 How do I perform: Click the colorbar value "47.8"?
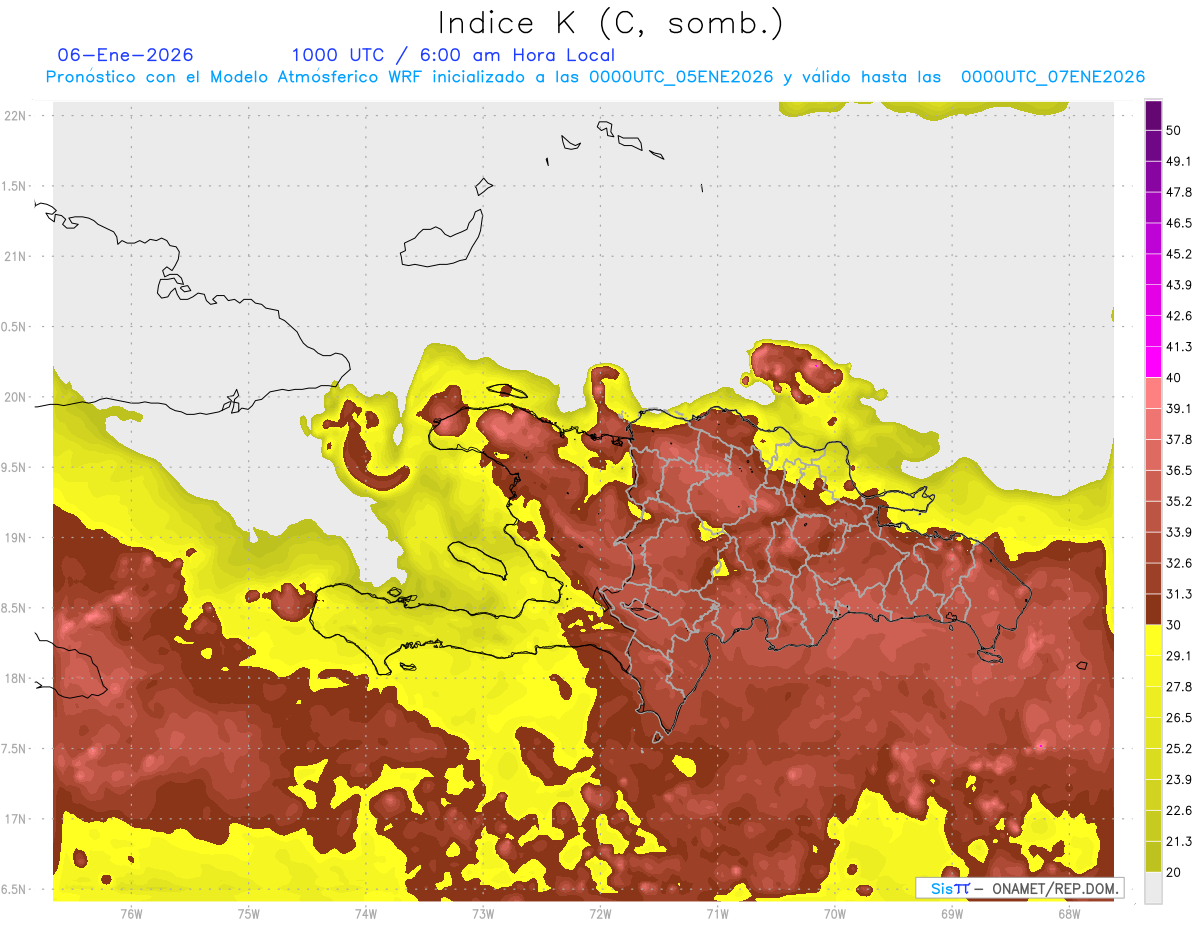[x=1180, y=192]
